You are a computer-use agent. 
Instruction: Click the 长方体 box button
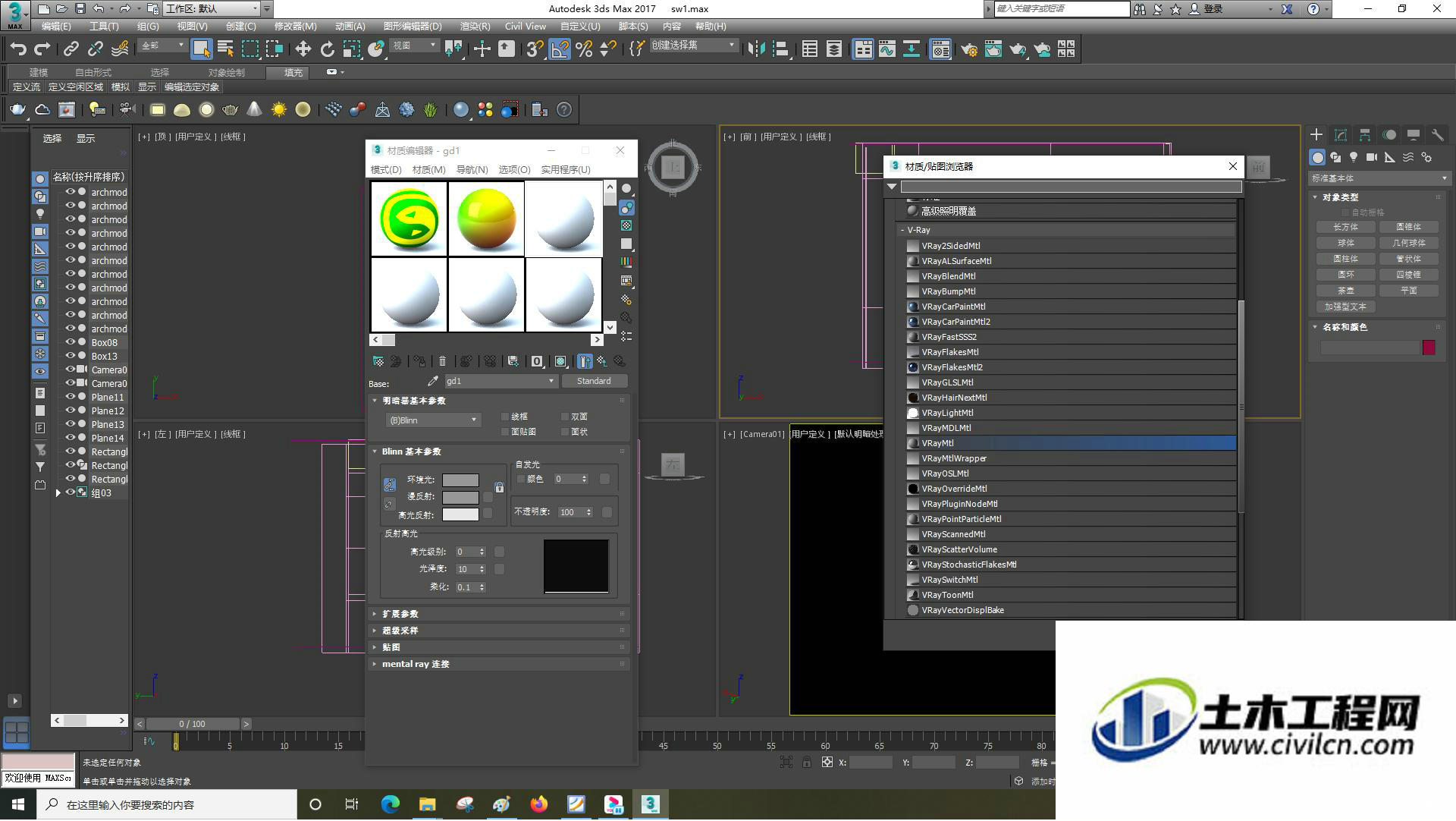tap(1346, 228)
